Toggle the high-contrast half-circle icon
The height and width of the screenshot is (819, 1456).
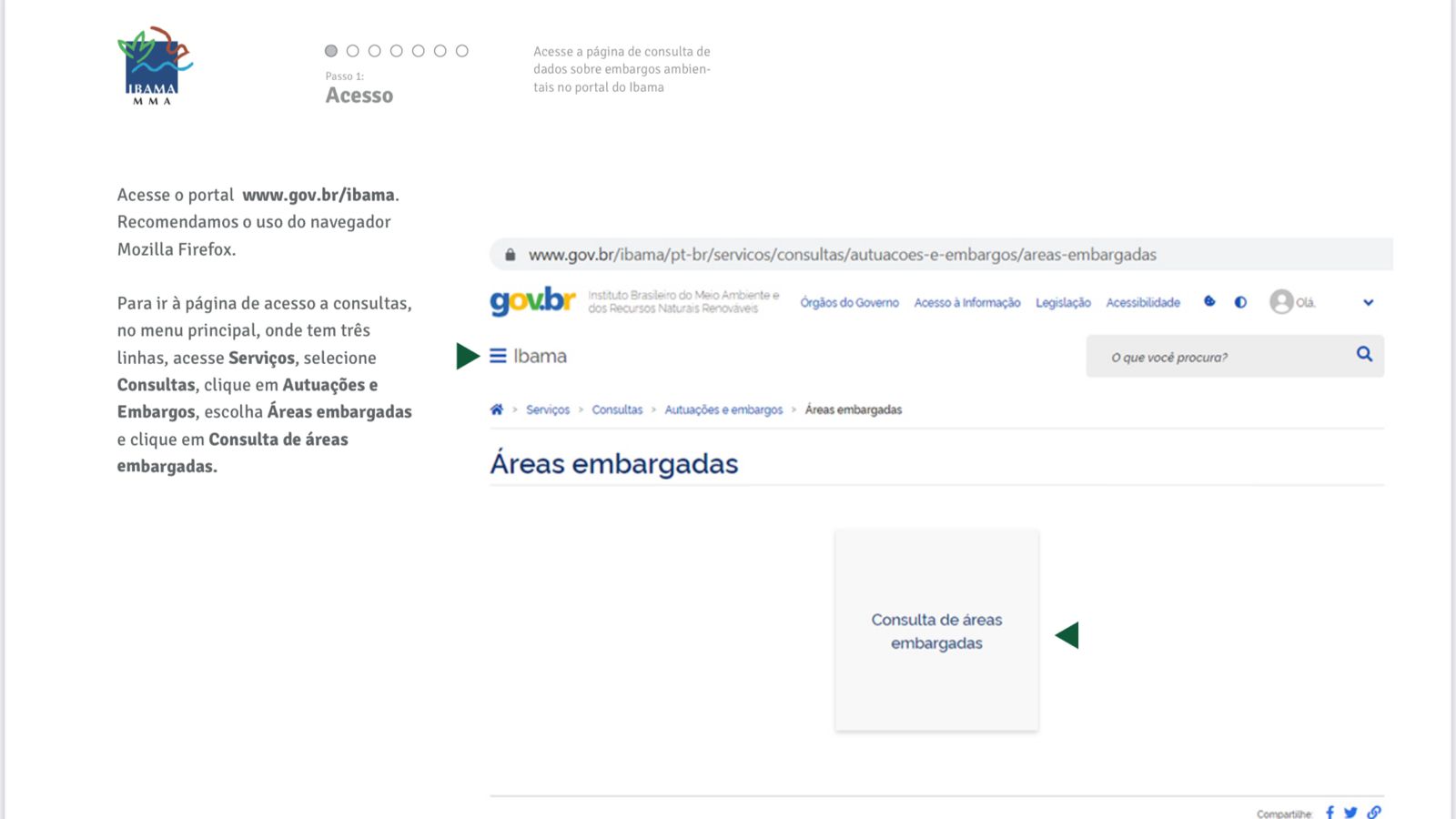click(x=1240, y=302)
